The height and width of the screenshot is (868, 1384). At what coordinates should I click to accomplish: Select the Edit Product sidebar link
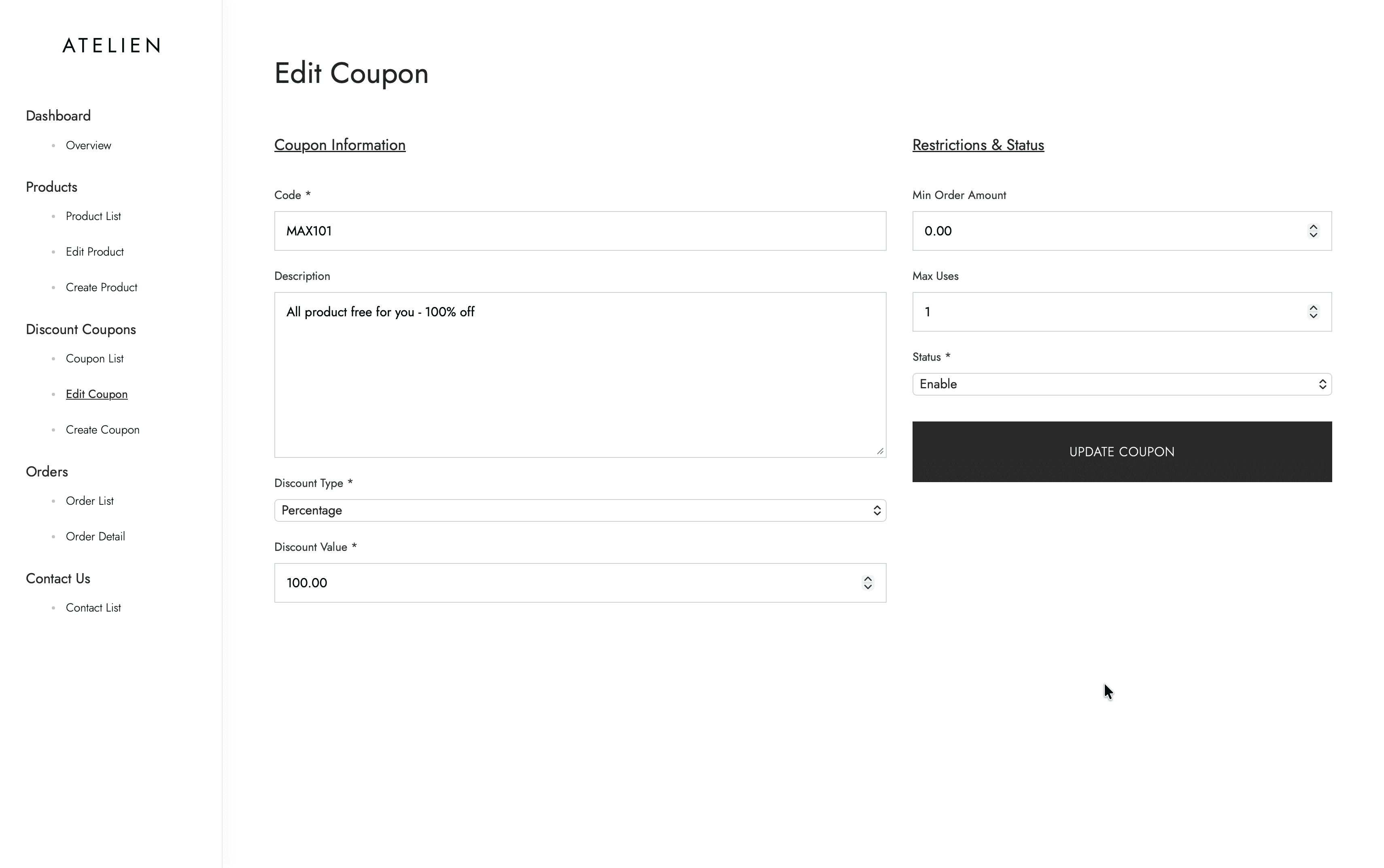click(x=95, y=252)
